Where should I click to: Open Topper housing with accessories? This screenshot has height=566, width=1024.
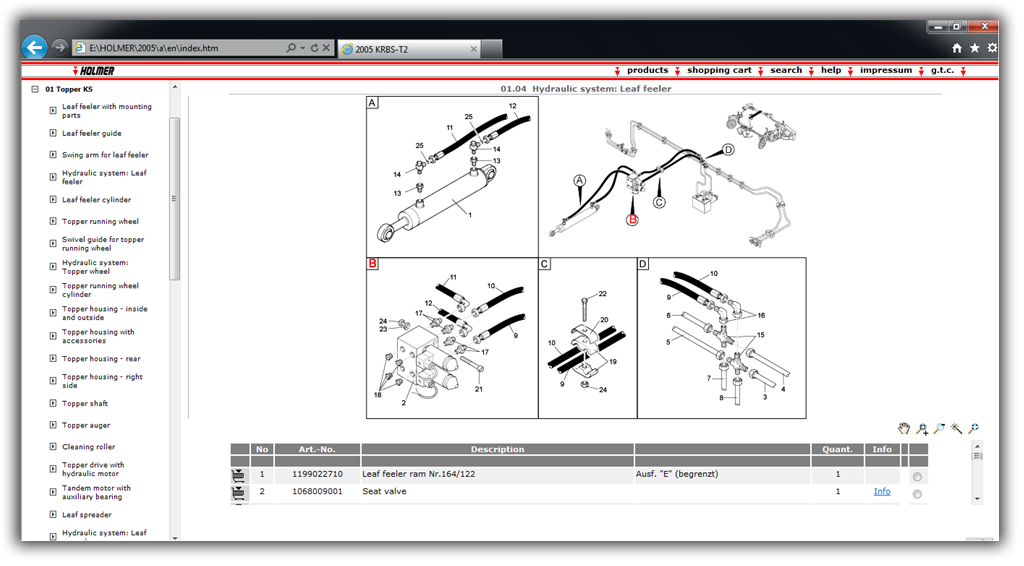(98, 336)
